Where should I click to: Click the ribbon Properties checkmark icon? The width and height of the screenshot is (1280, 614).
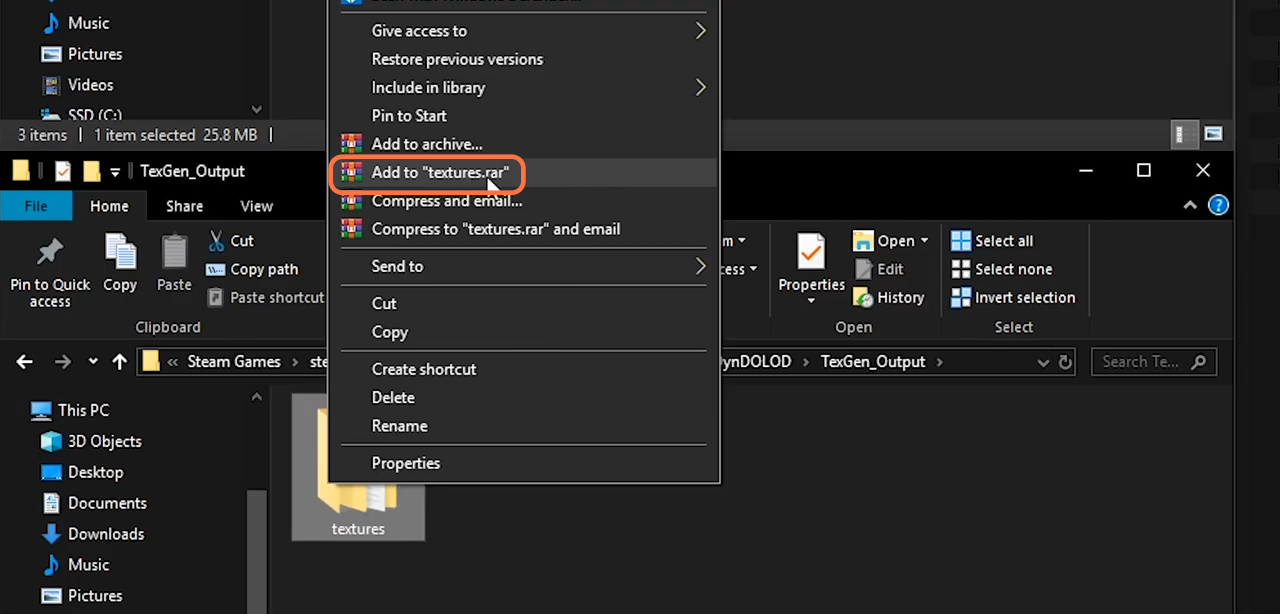click(x=811, y=252)
